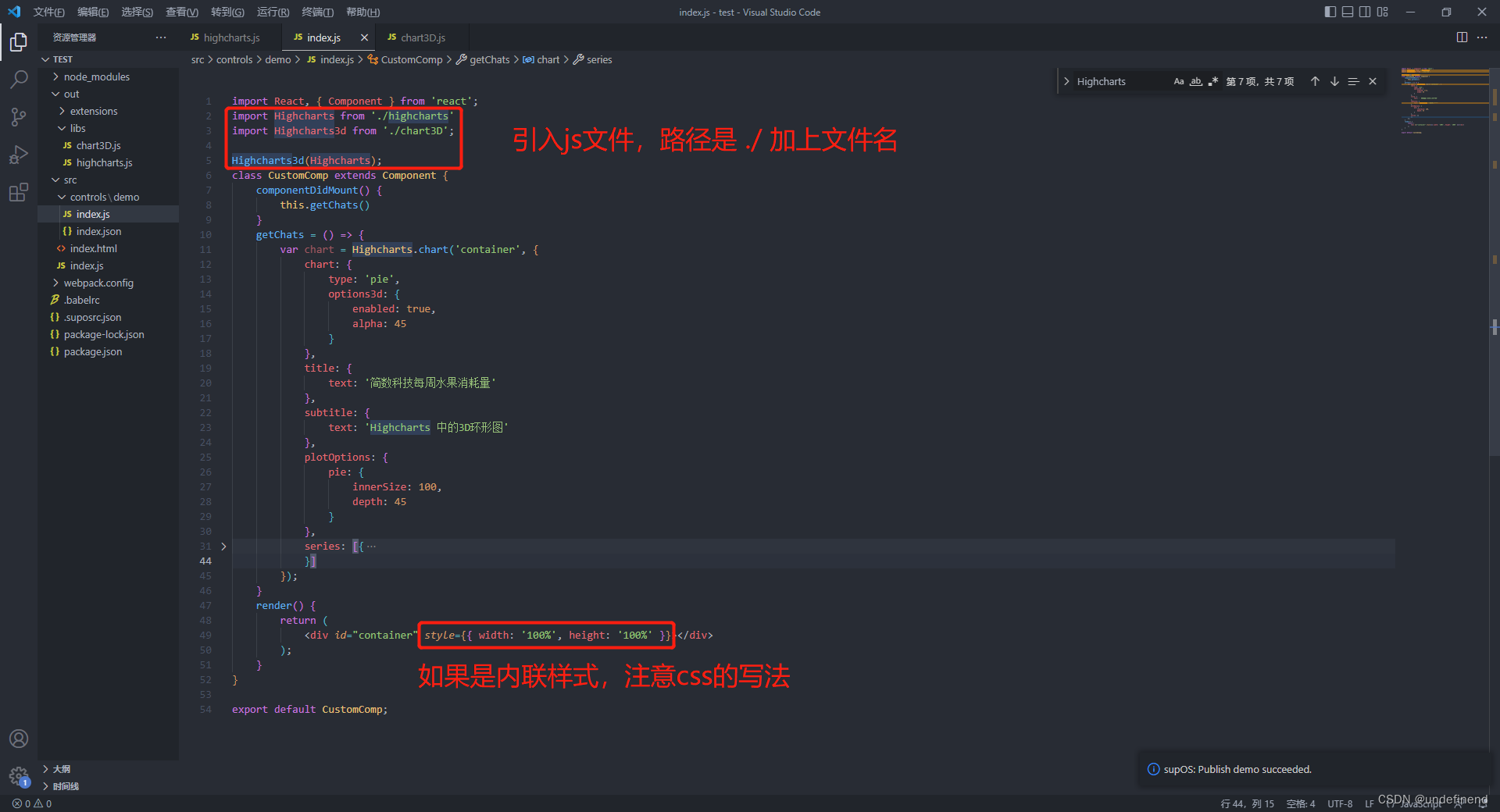Click CustomComp in breadcrumb

(405, 59)
